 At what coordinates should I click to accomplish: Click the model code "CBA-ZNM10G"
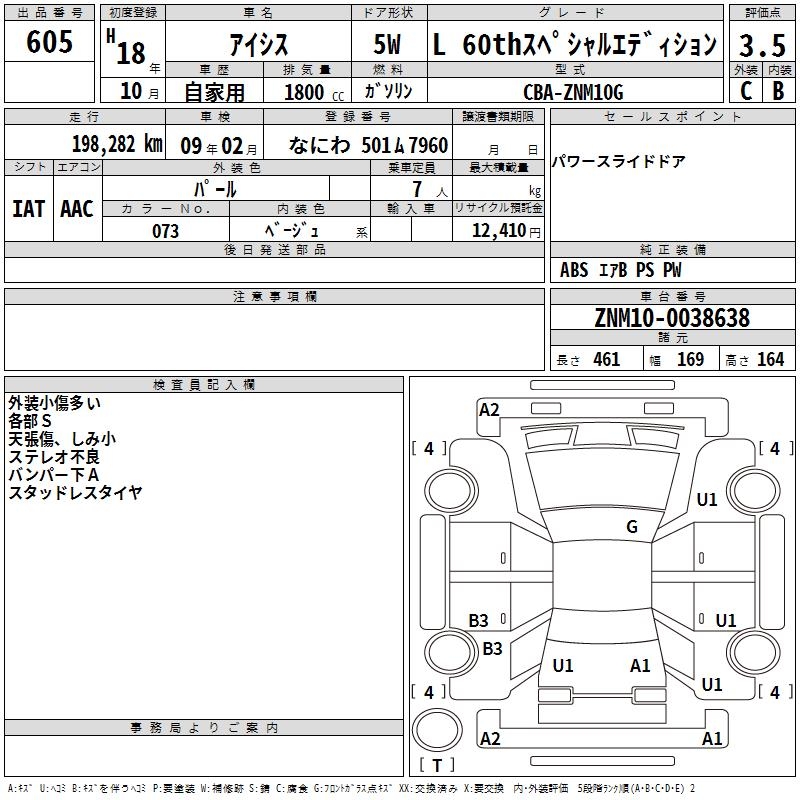(x=573, y=92)
